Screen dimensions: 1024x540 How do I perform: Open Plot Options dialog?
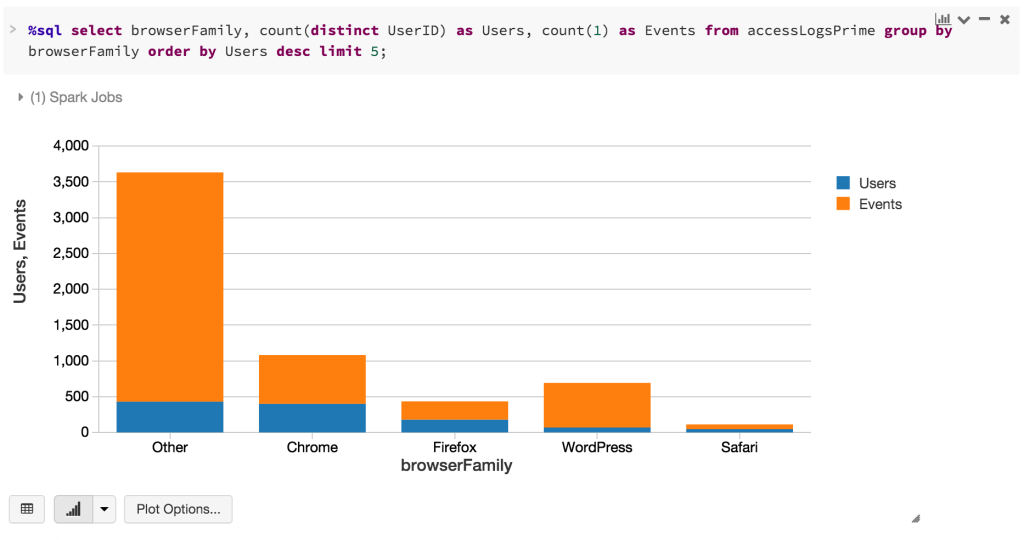click(179, 509)
